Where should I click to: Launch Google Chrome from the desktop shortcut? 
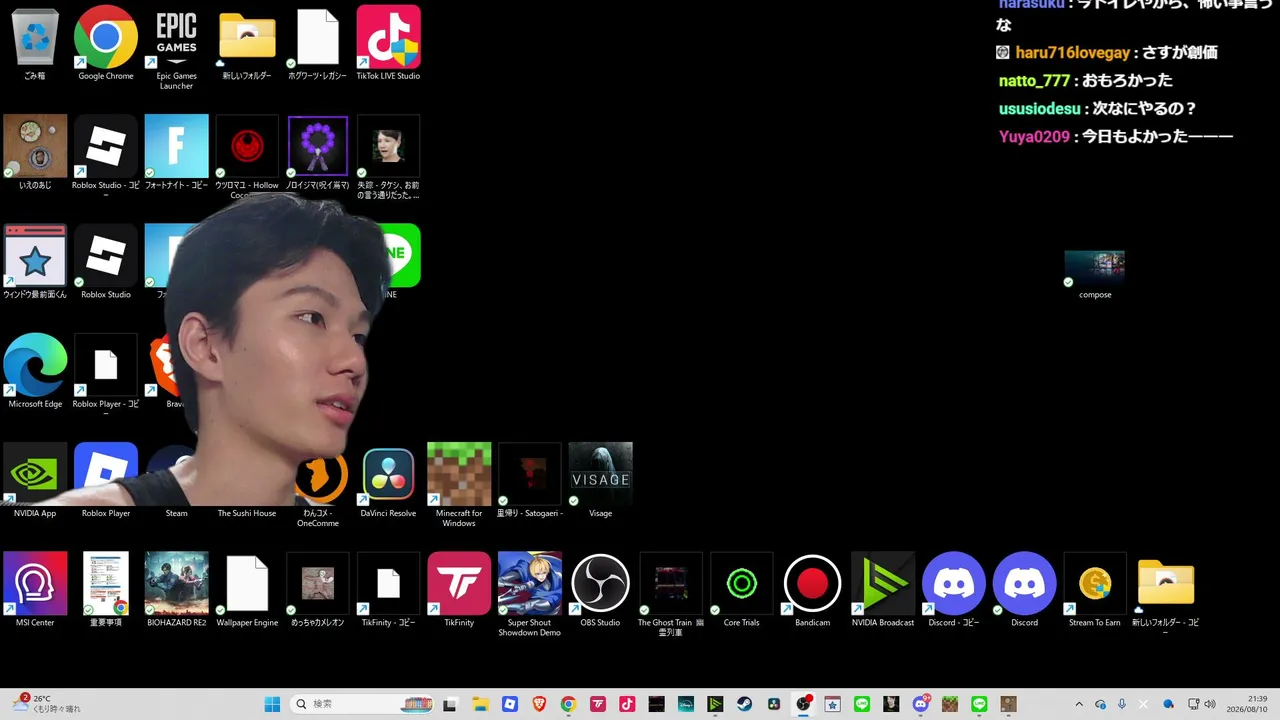click(x=106, y=43)
